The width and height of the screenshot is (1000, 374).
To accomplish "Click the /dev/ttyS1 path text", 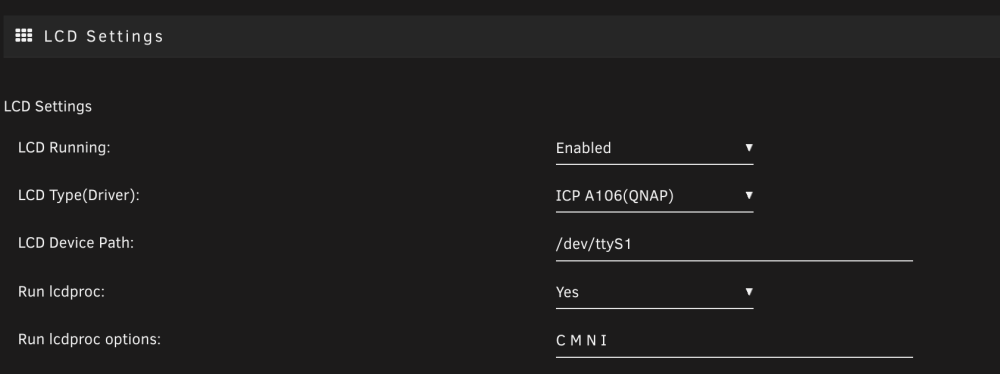I will pos(594,244).
